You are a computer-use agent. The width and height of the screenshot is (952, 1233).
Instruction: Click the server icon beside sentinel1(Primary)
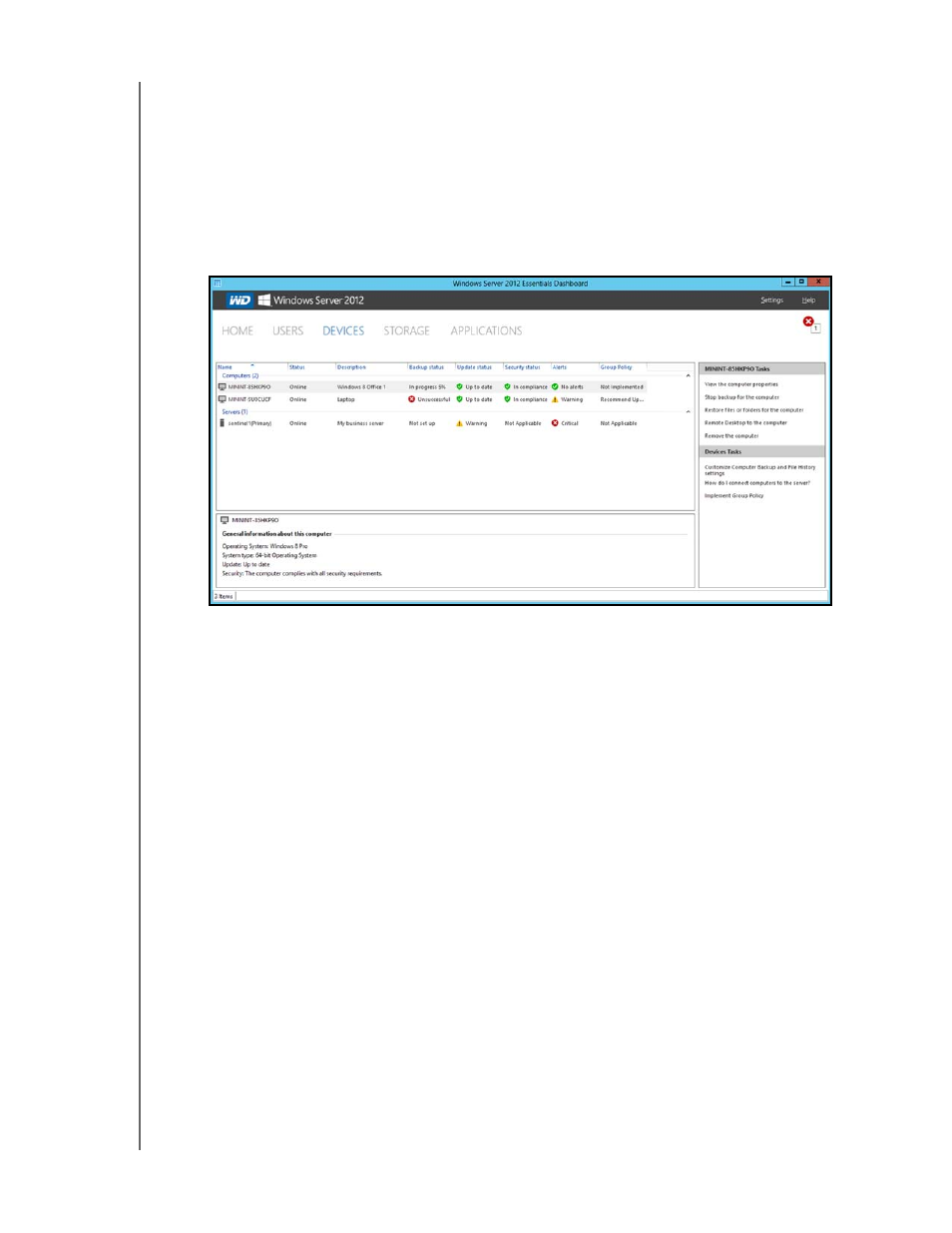(223, 423)
